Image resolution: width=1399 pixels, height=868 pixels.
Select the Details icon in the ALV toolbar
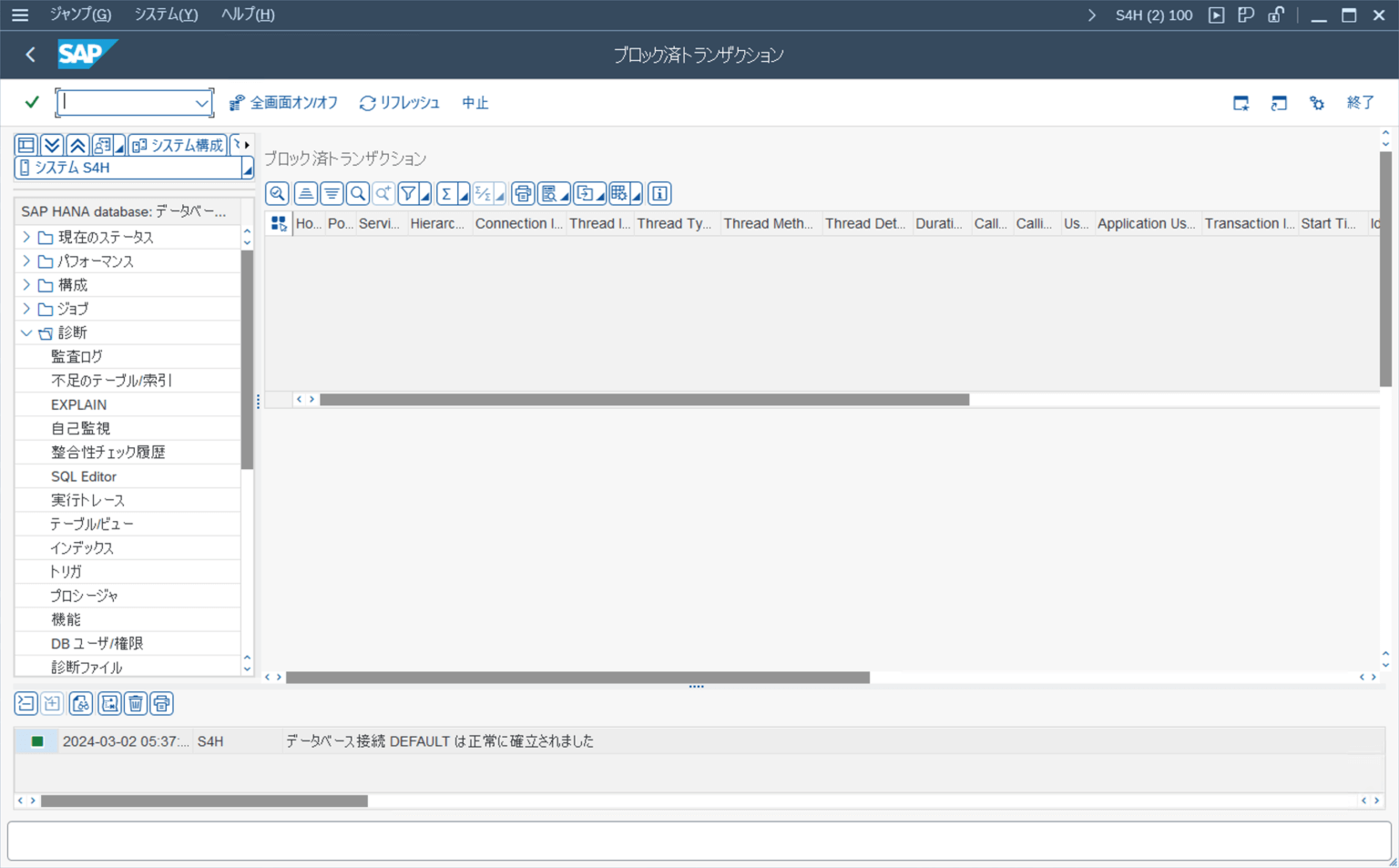point(277,193)
